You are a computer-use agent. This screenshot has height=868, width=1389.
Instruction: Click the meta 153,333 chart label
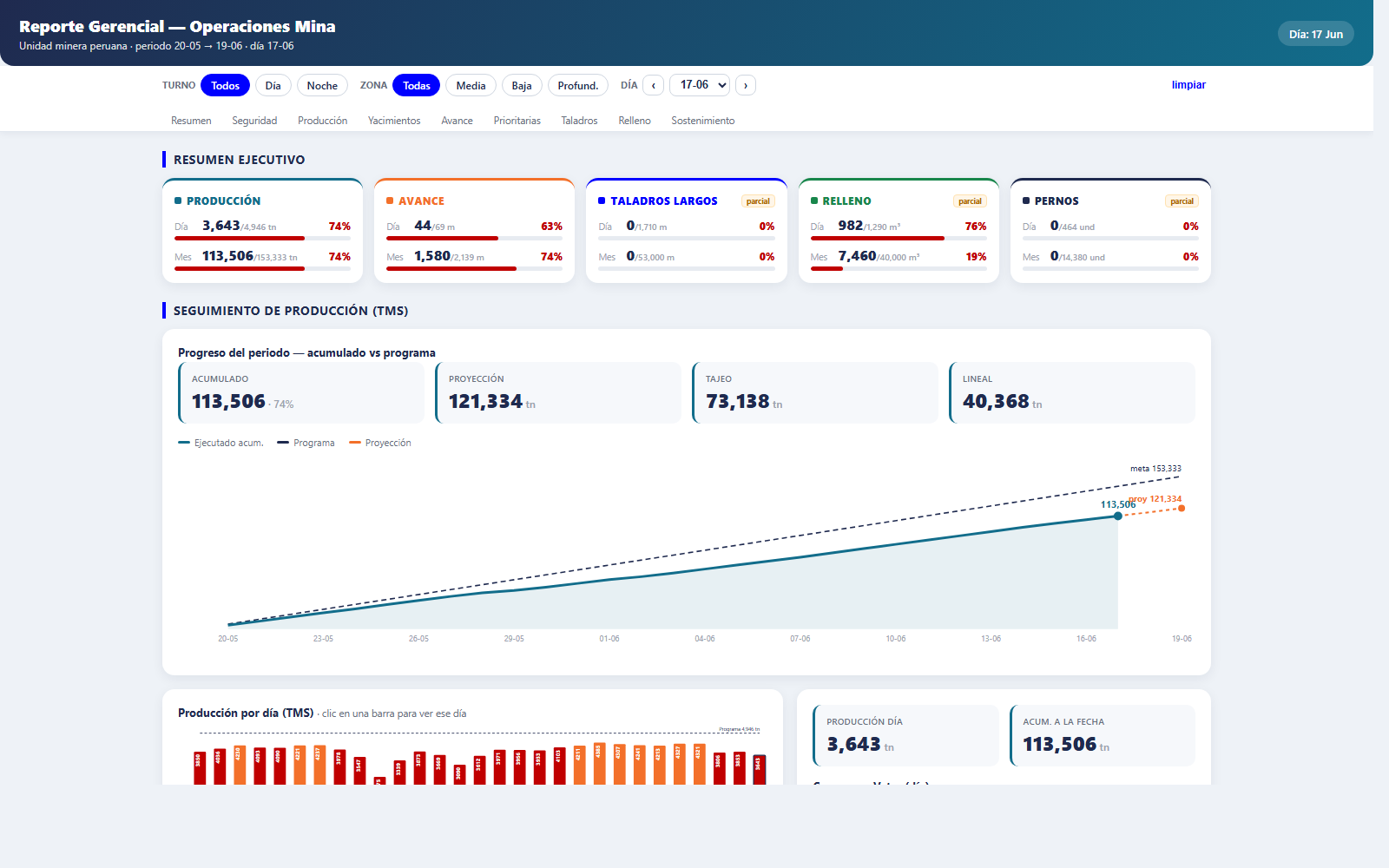pyautogui.click(x=1155, y=469)
